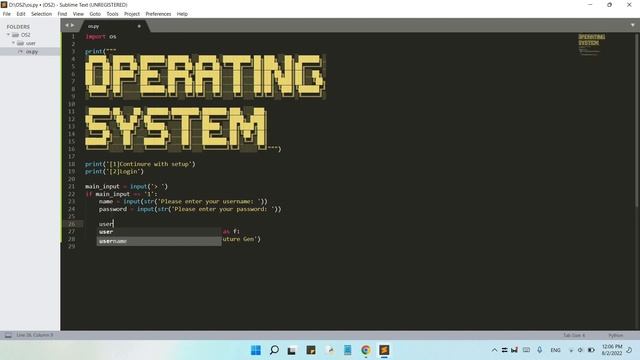Collapse the OS2 folder arrow
Image resolution: width=640 pixels, height=360 pixels.
pyautogui.click(x=8, y=35)
